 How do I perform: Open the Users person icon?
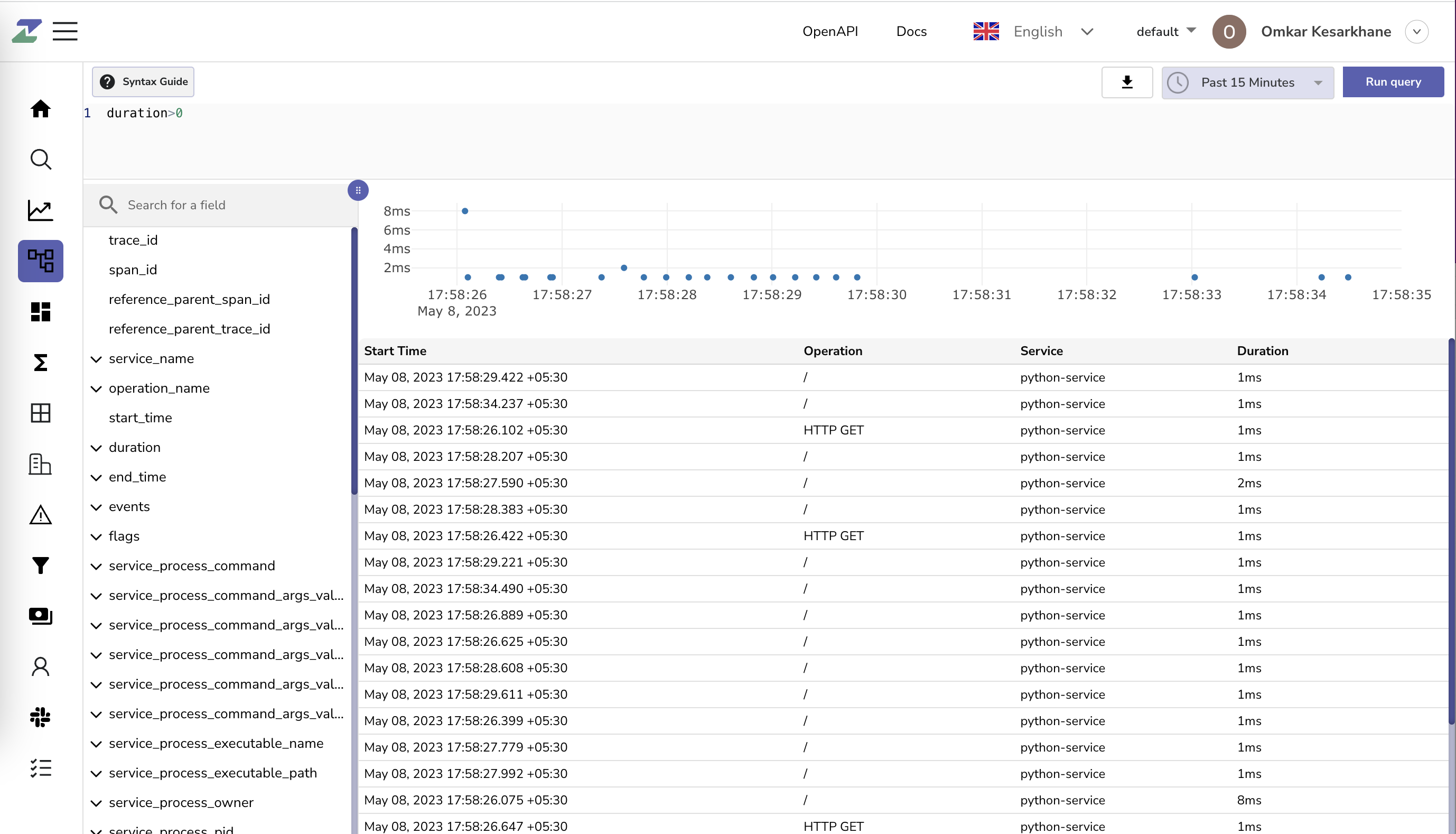point(41,667)
